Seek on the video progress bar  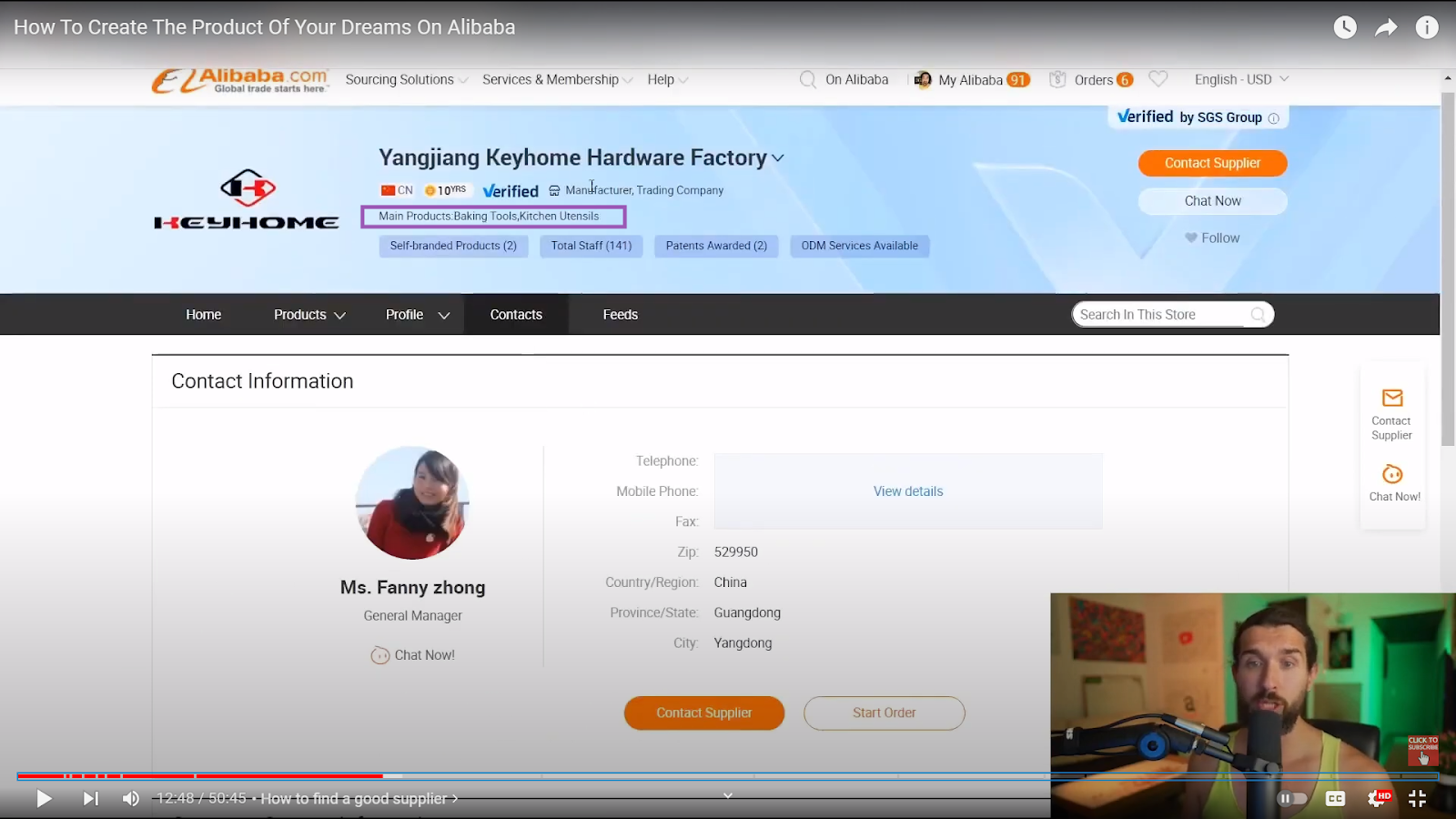click(728, 776)
